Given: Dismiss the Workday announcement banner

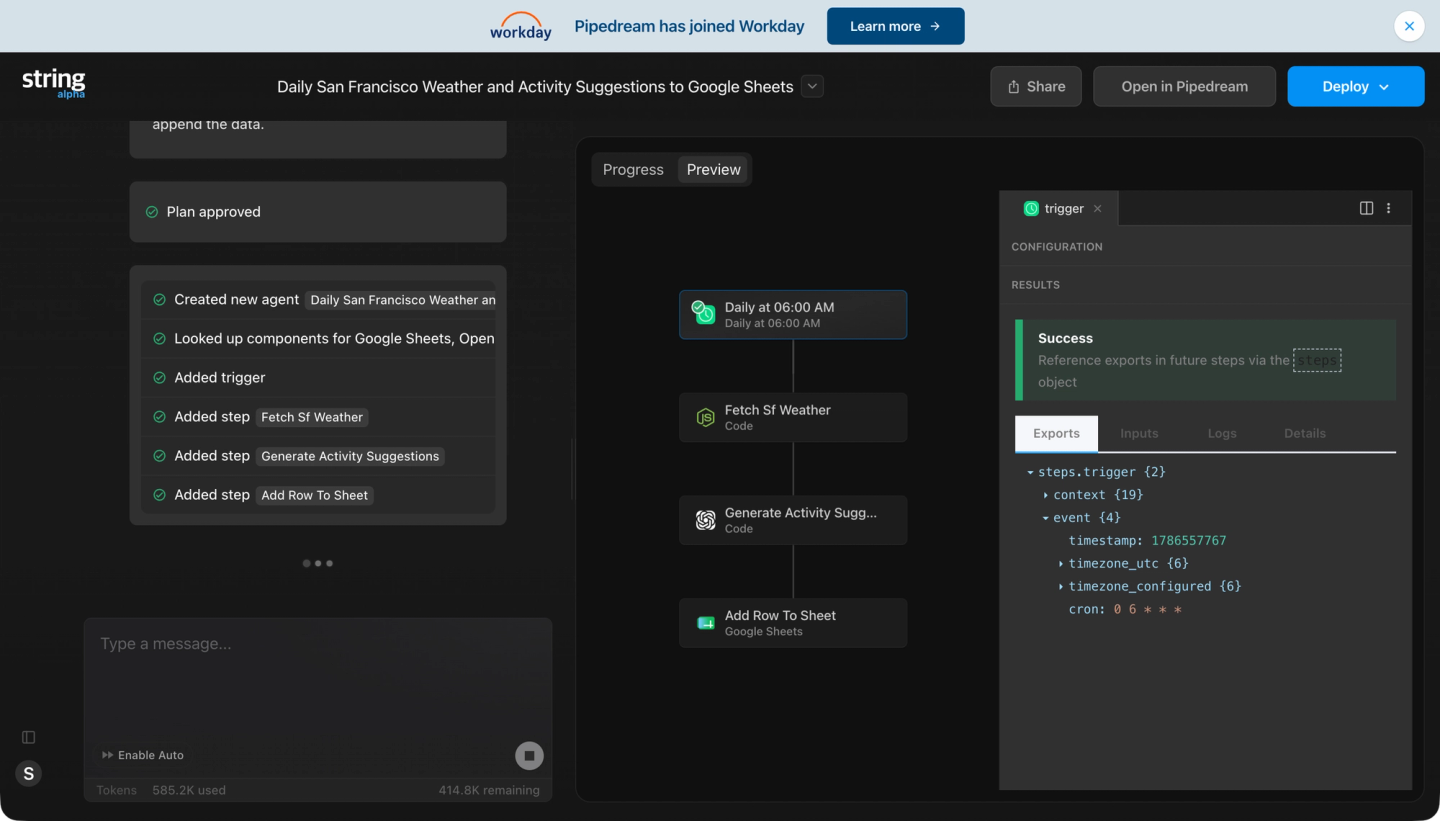Looking at the screenshot, I should 1409,26.
